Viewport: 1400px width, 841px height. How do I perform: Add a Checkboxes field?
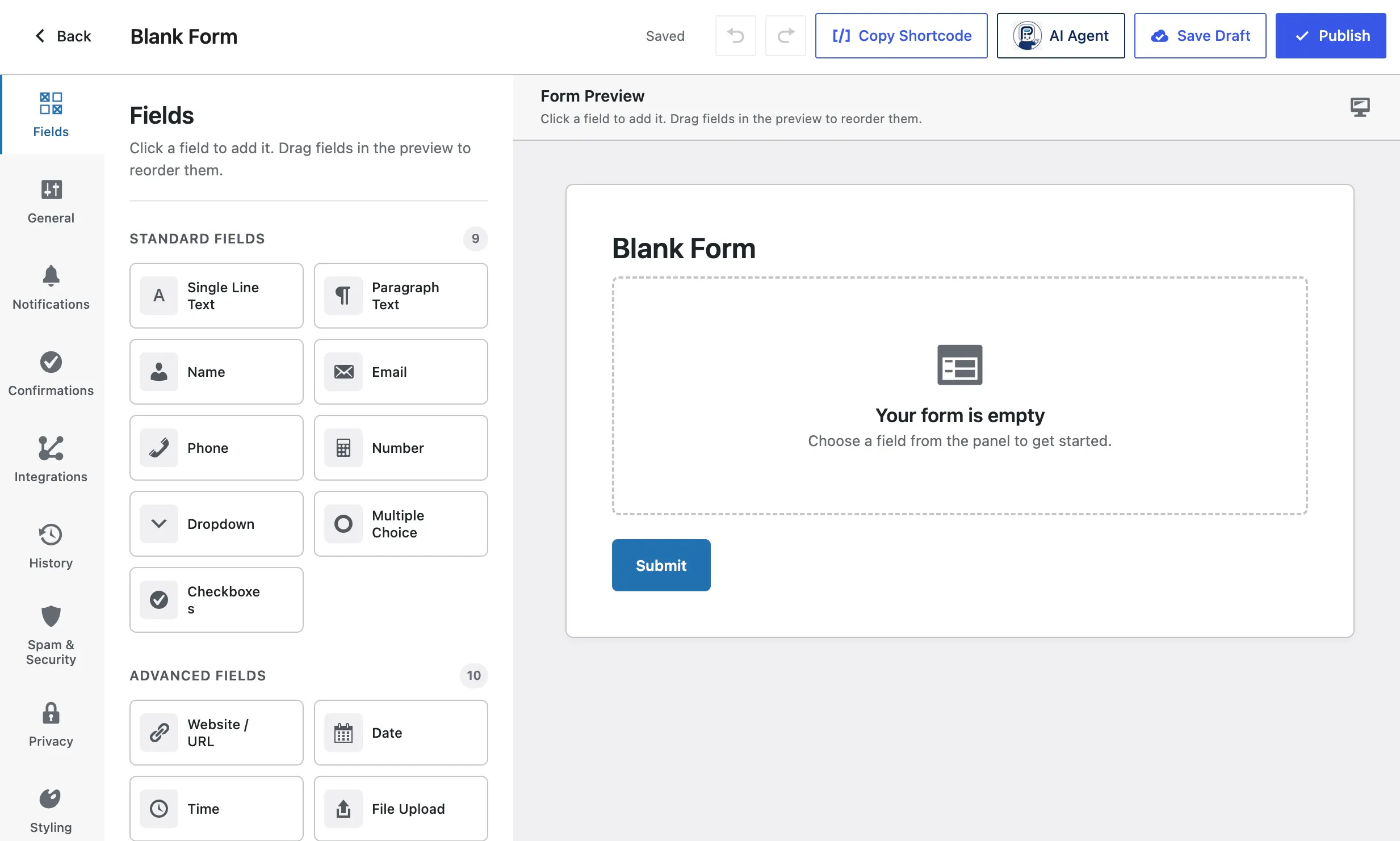[216, 600]
